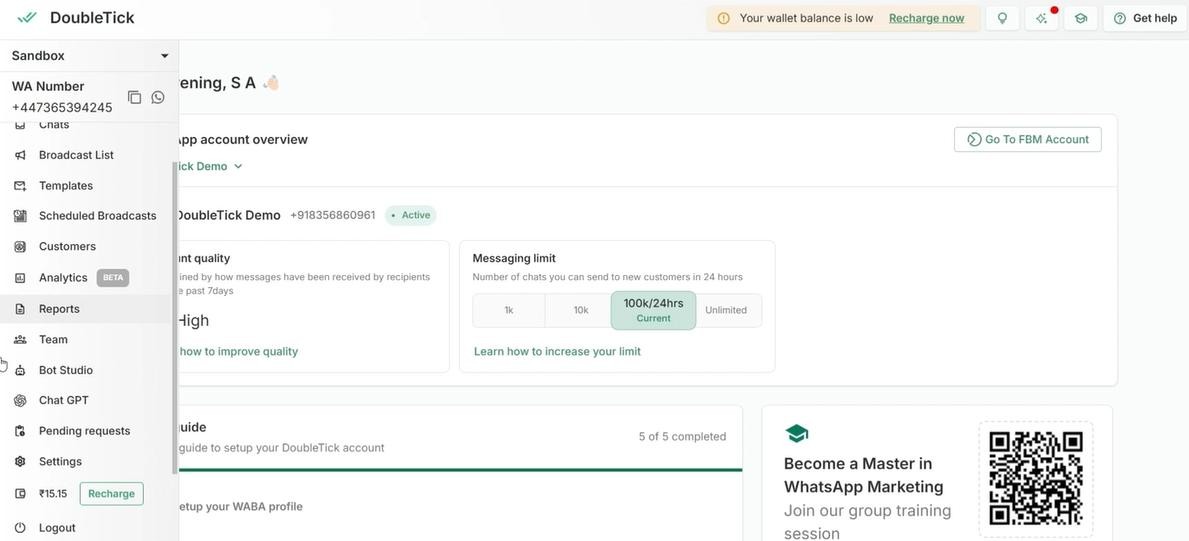Image resolution: width=1189 pixels, height=541 pixels.
Task: Open Settings from the sidebar
Action: pos(60,461)
